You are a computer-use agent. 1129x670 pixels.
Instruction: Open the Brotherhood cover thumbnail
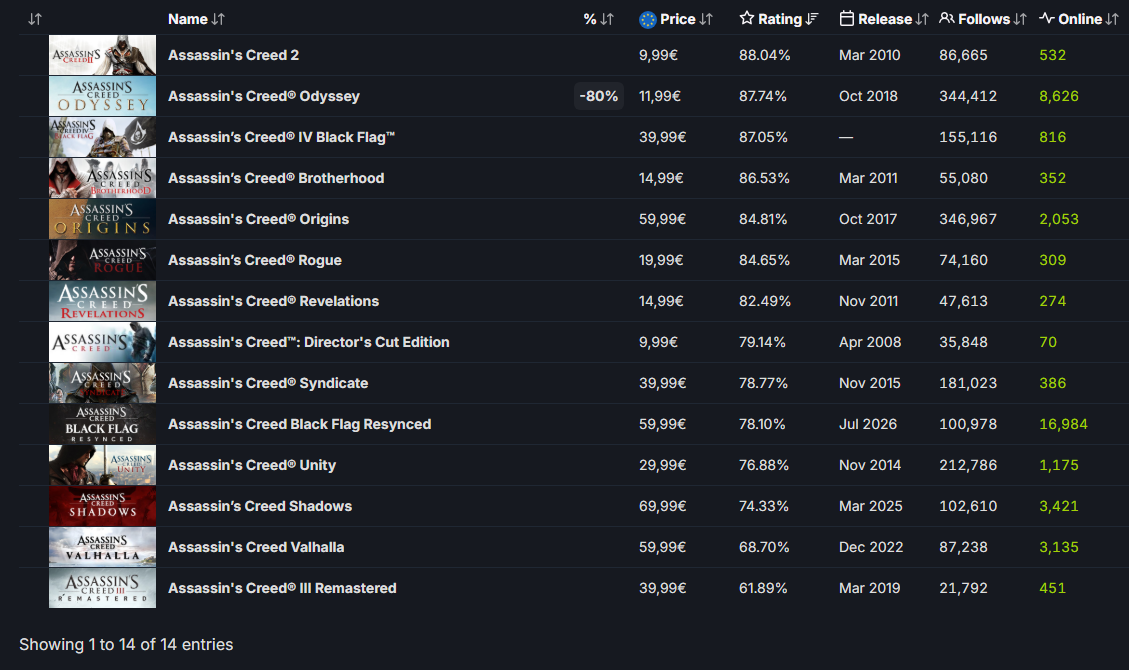102,178
